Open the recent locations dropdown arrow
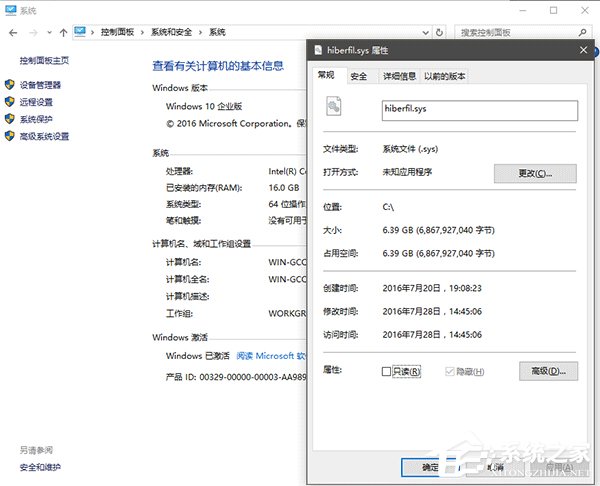The image size is (600, 486). [47, 32]
